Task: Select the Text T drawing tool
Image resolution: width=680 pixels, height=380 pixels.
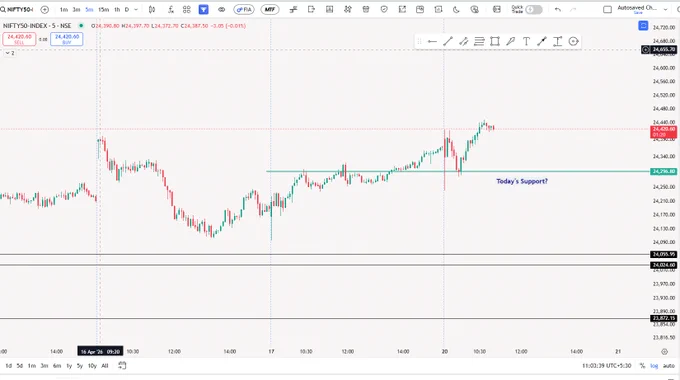Action: pos(526,41)
